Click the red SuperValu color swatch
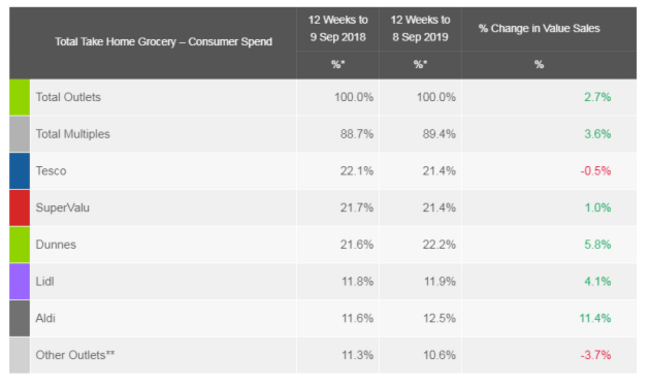650x385 pixels. click(x=19, y=208)
